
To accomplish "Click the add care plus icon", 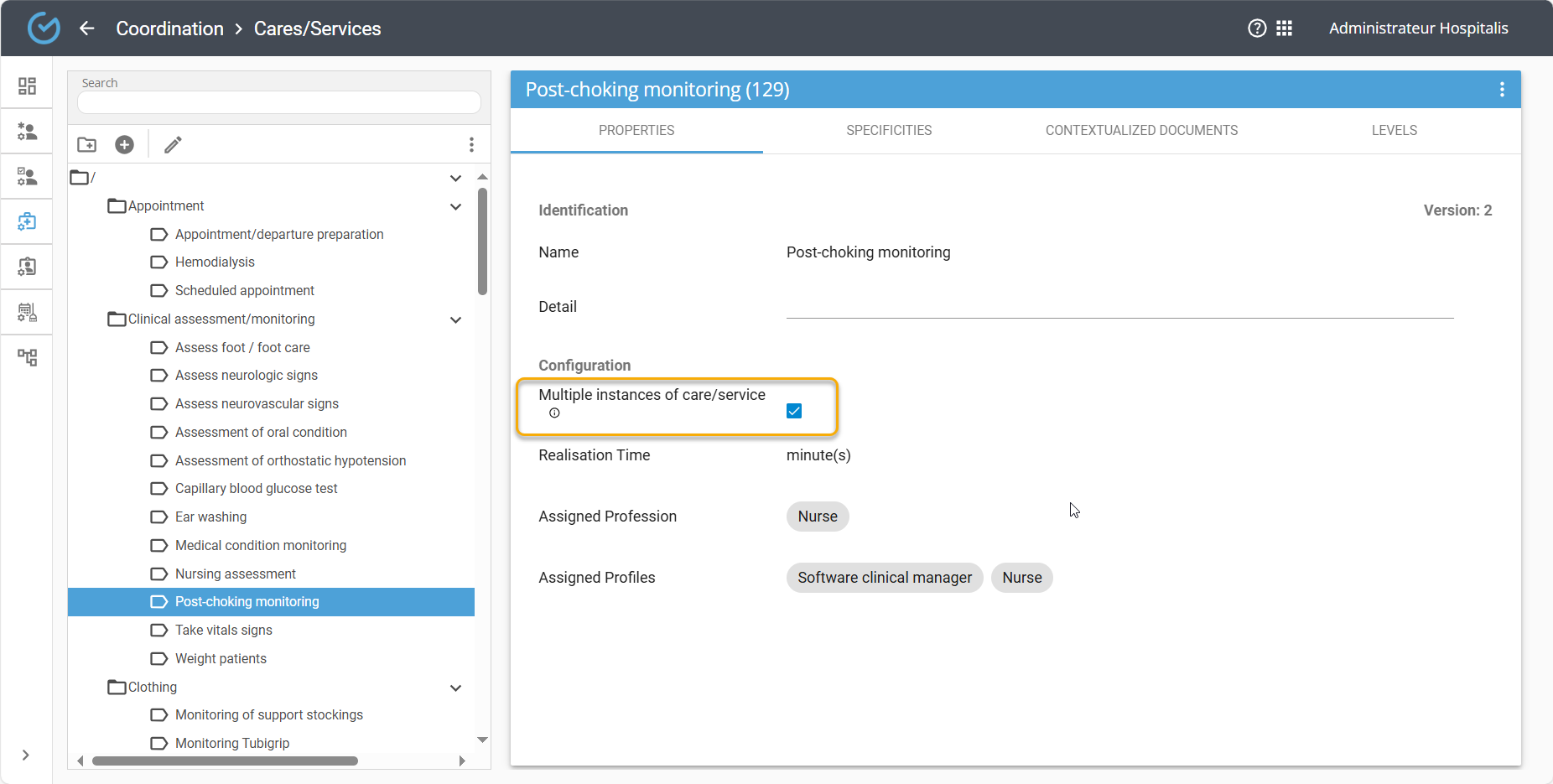I will pos(124,145).
